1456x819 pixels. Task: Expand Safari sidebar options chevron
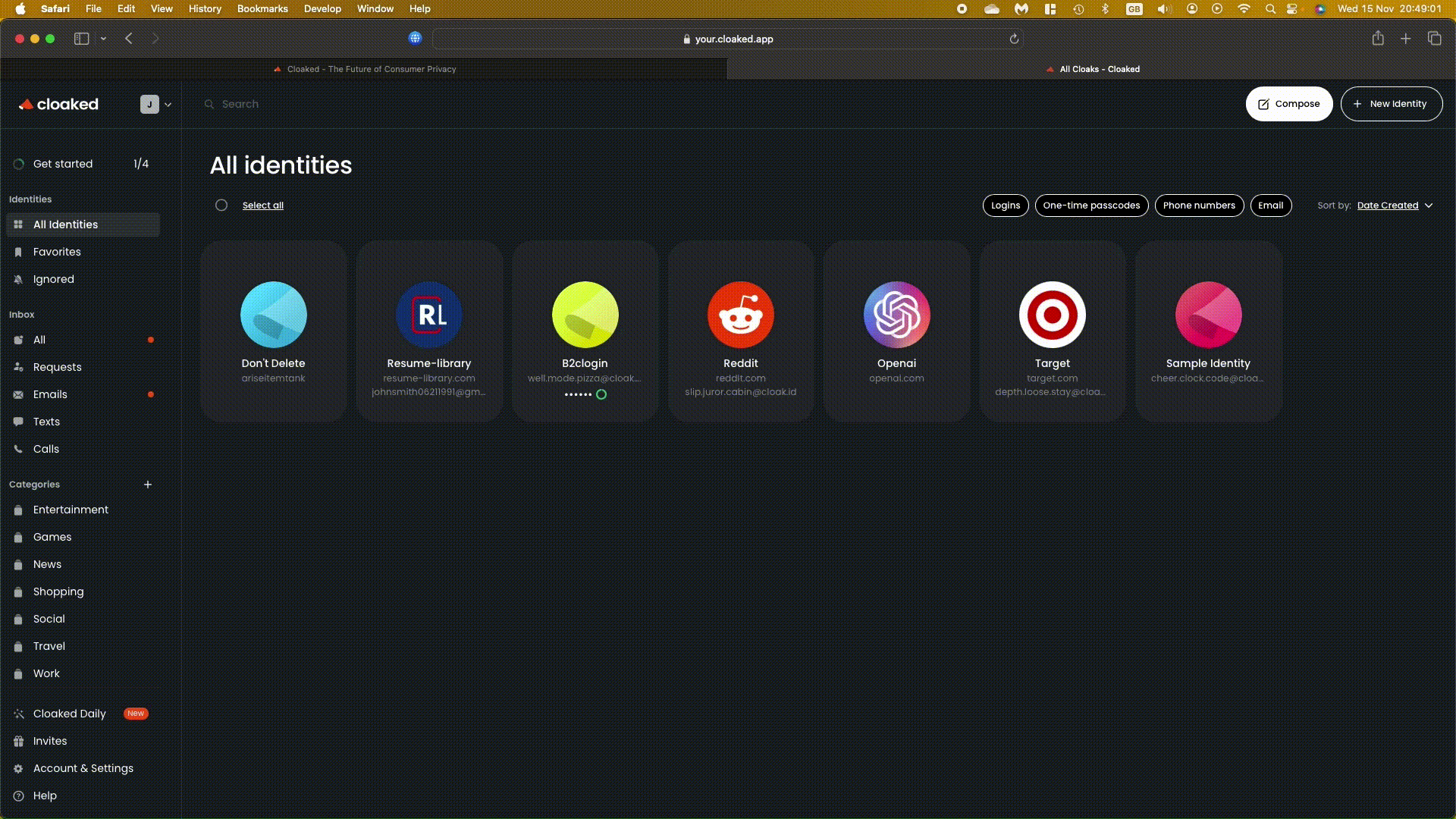[103, 39]
